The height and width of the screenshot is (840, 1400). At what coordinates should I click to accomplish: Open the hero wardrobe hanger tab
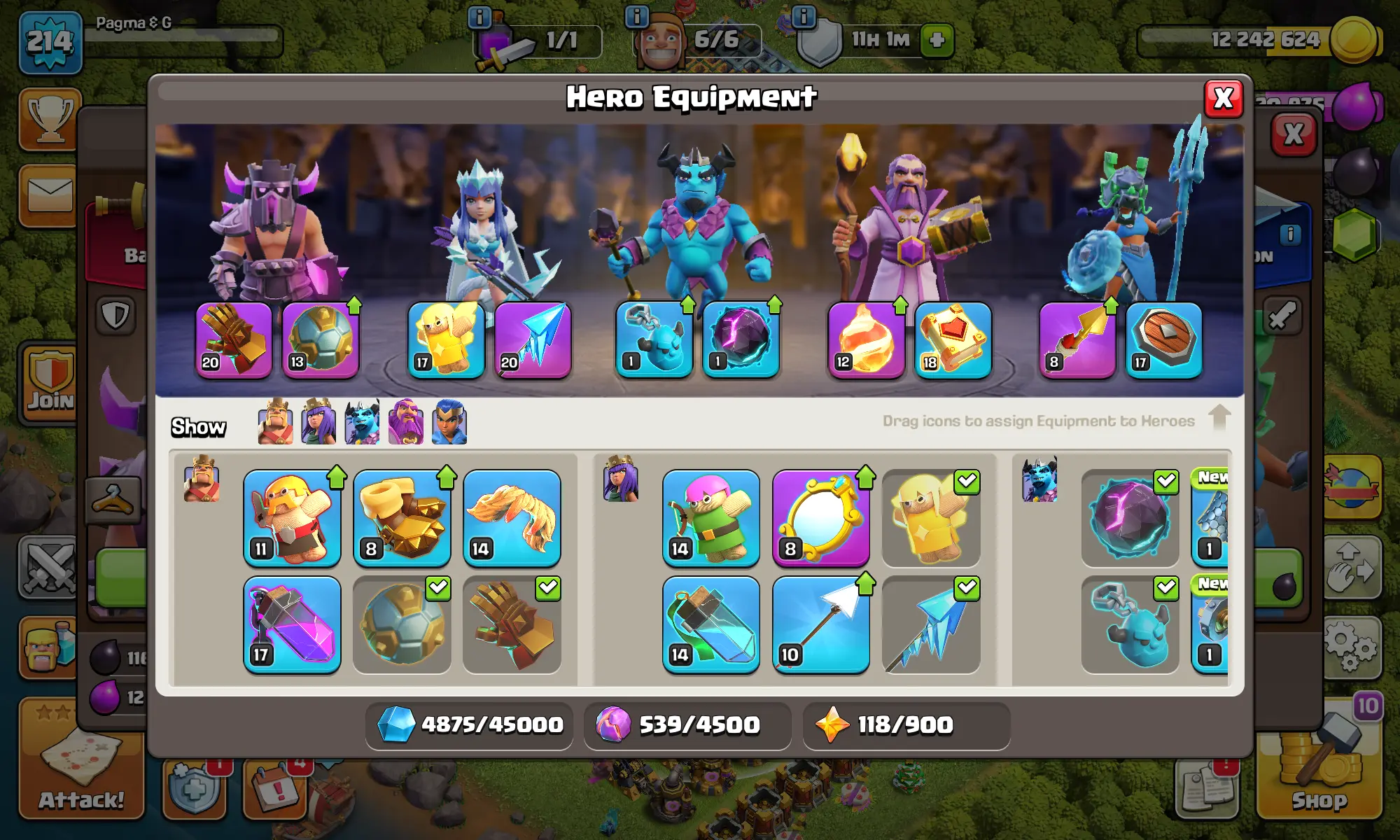point(113,500)
